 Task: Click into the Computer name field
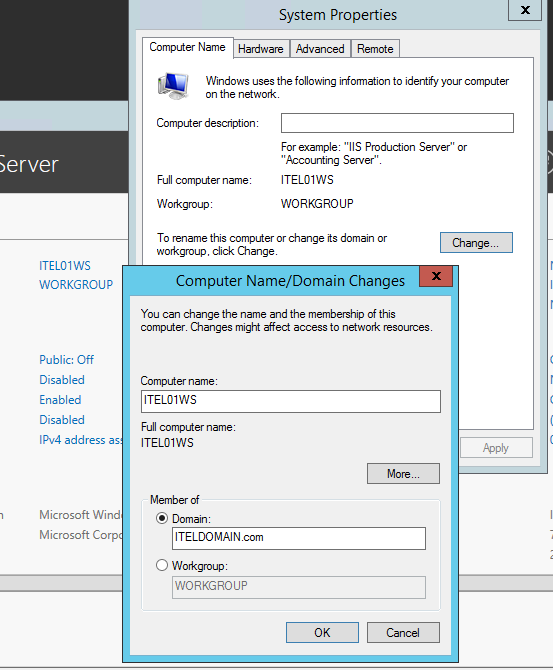pos(291,401)
